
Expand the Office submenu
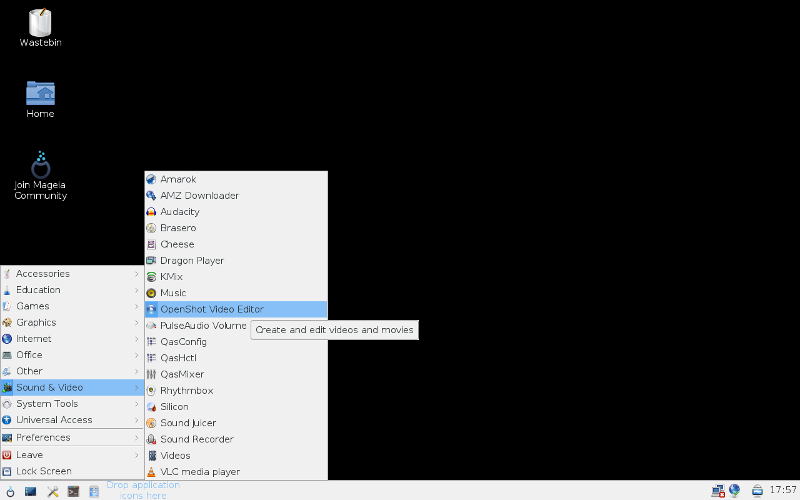(x=72, y=355)
